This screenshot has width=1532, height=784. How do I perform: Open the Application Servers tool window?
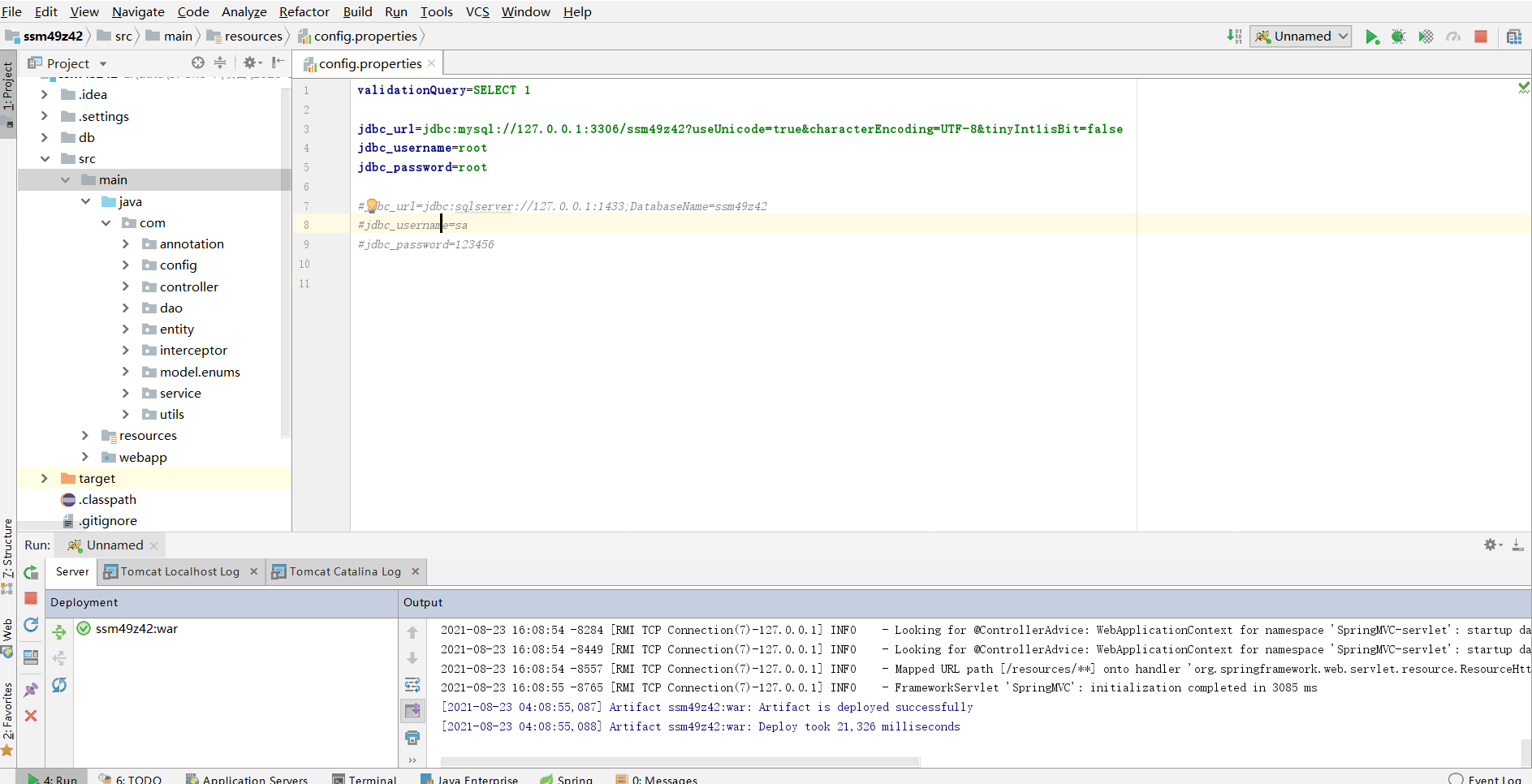247,778
